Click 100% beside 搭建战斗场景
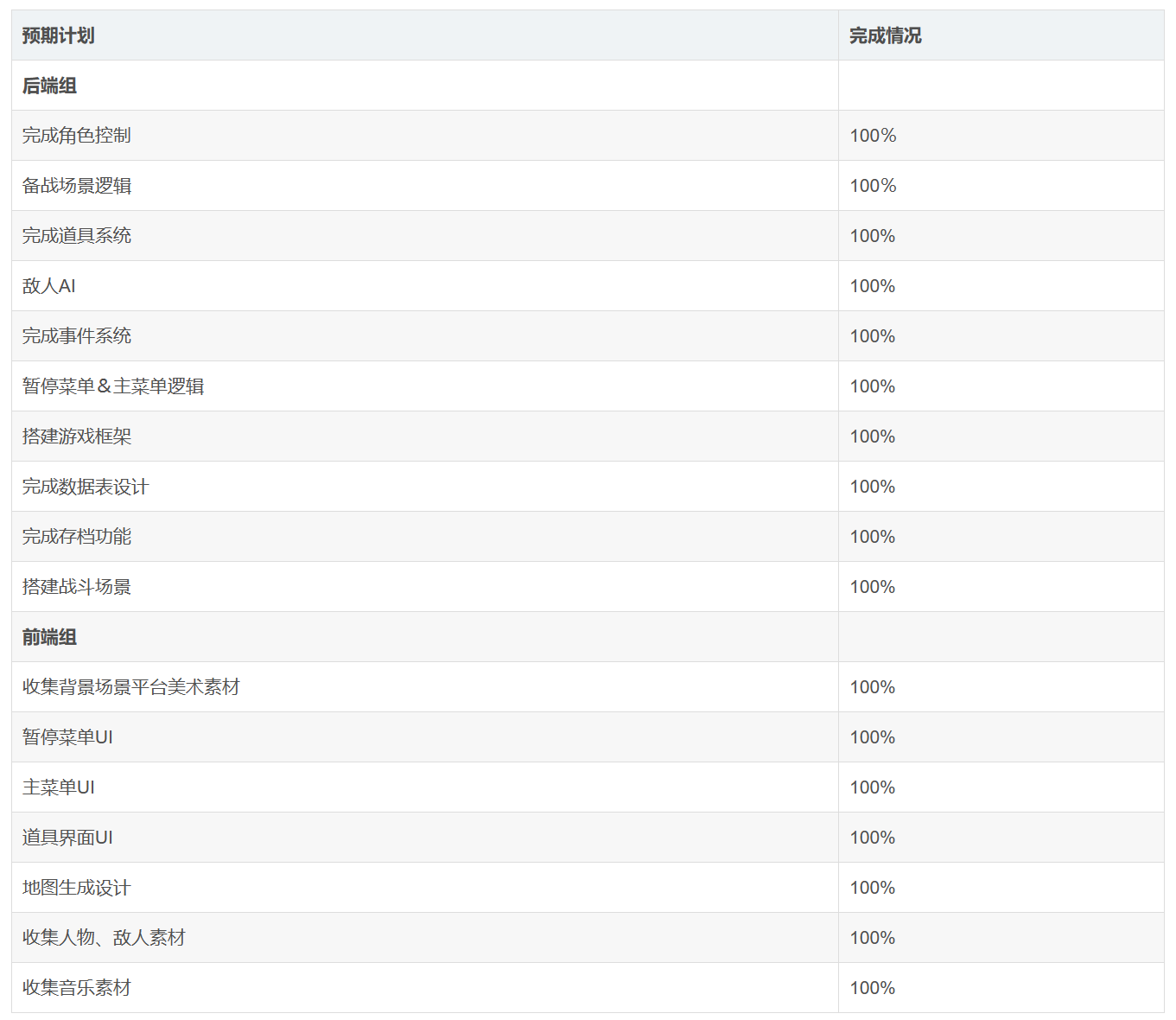Image resolution: width=1176 pixels, height=1020 pixels. tap(873, 587)
